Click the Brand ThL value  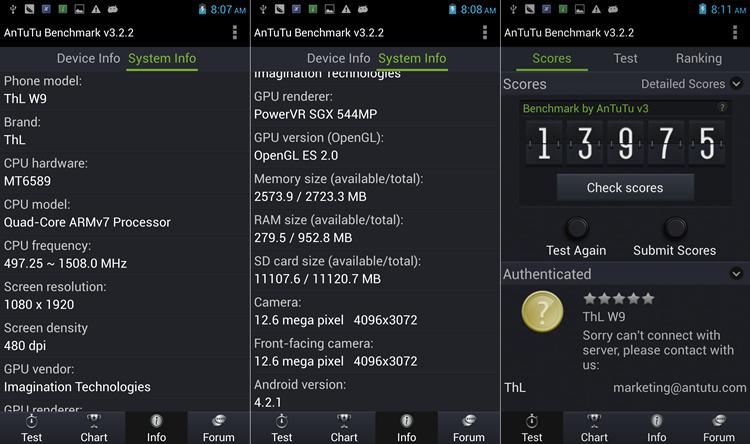[15, 140]
